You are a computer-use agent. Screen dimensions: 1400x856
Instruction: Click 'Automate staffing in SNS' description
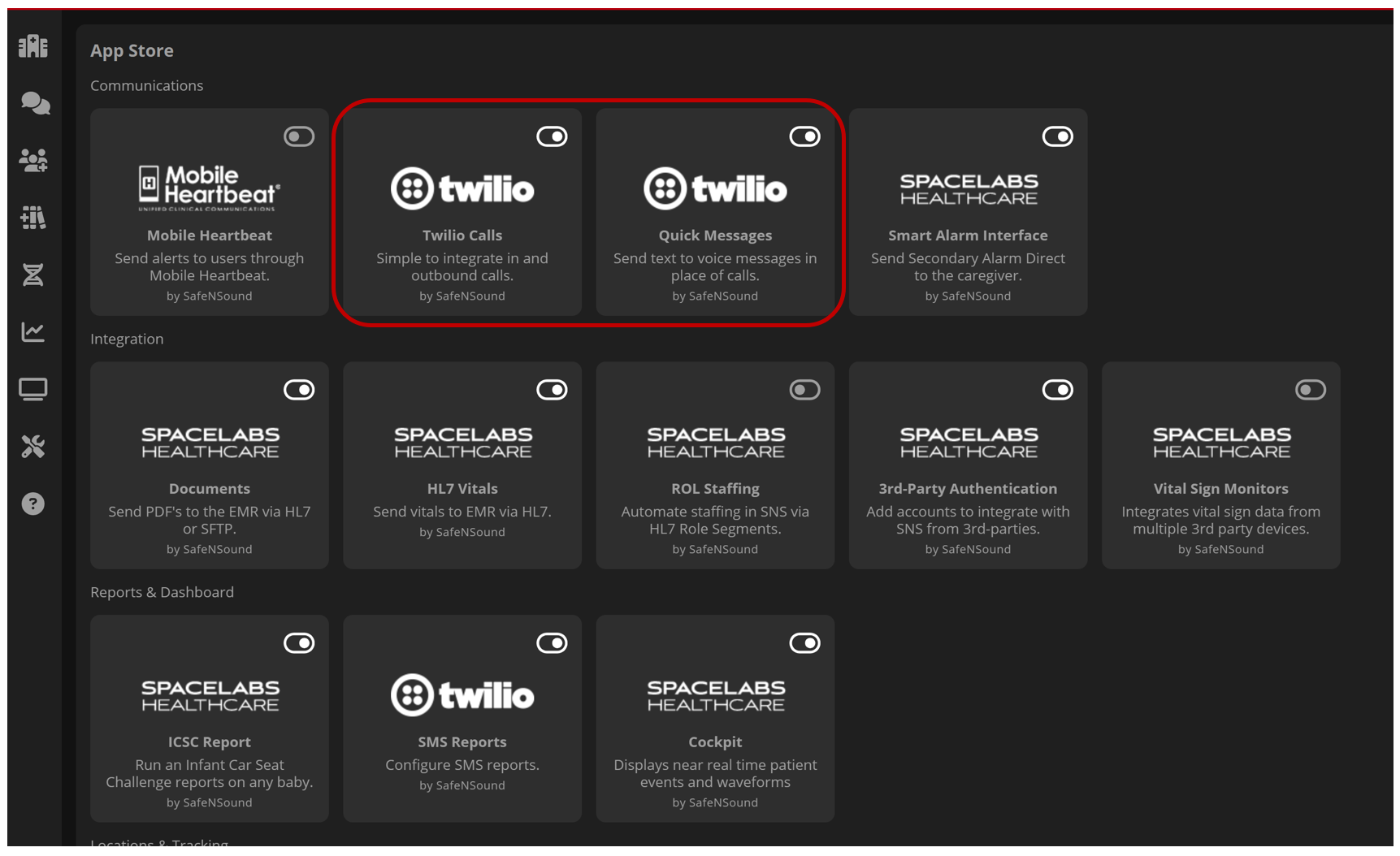coord(715,521)
